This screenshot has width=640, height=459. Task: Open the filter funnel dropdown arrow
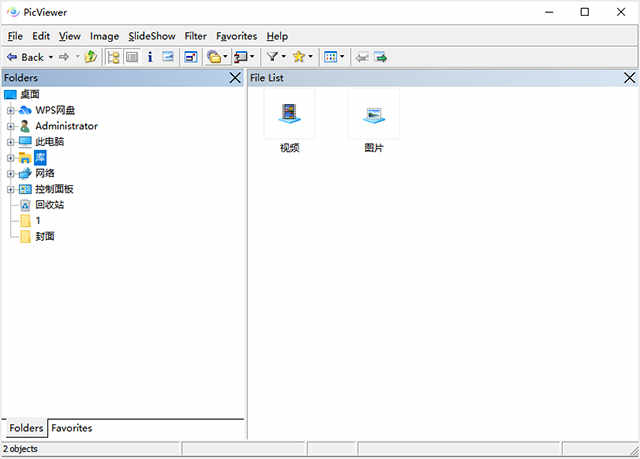283,57
